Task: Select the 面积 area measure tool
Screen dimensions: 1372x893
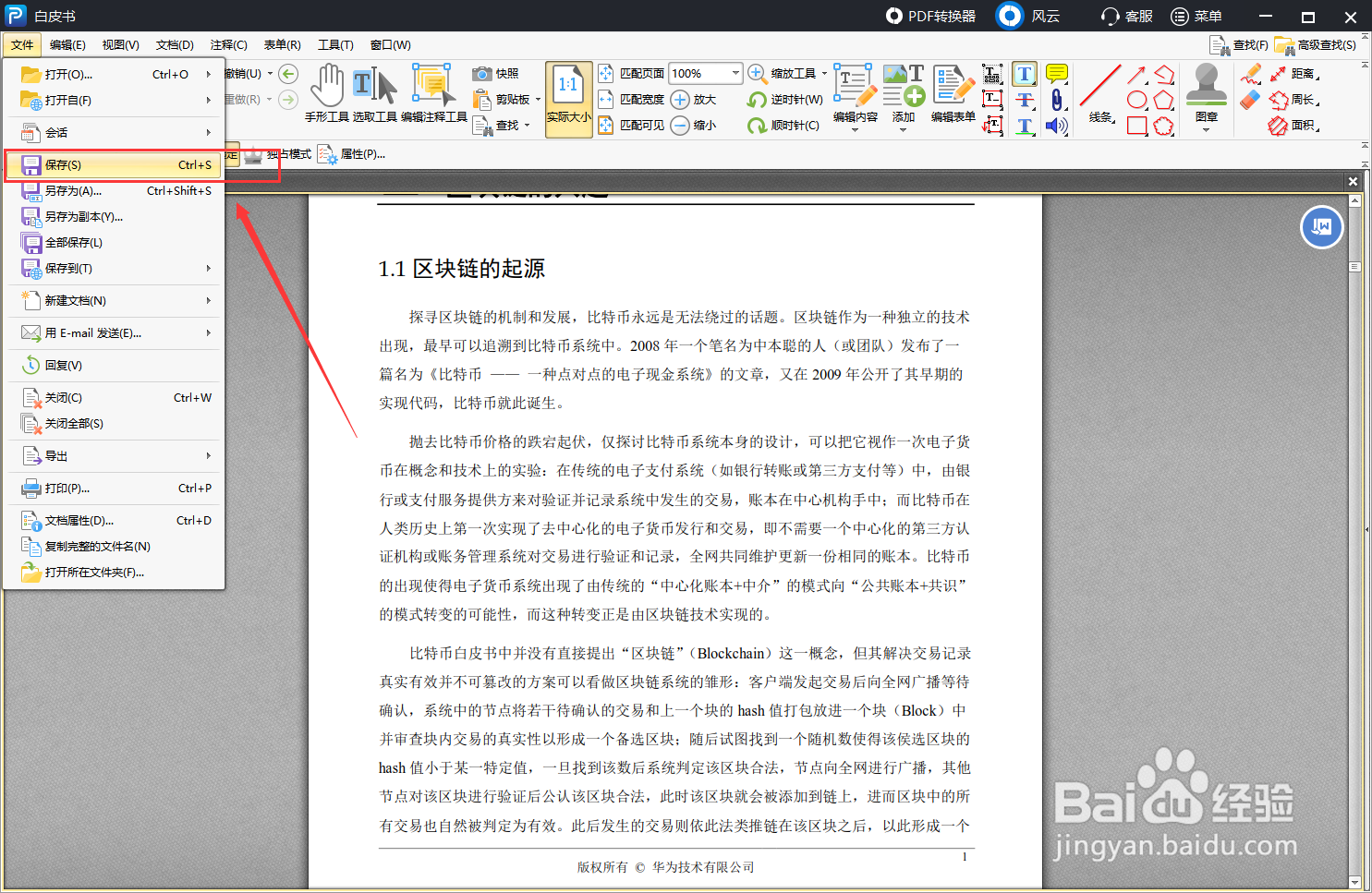Action: 1293,126
